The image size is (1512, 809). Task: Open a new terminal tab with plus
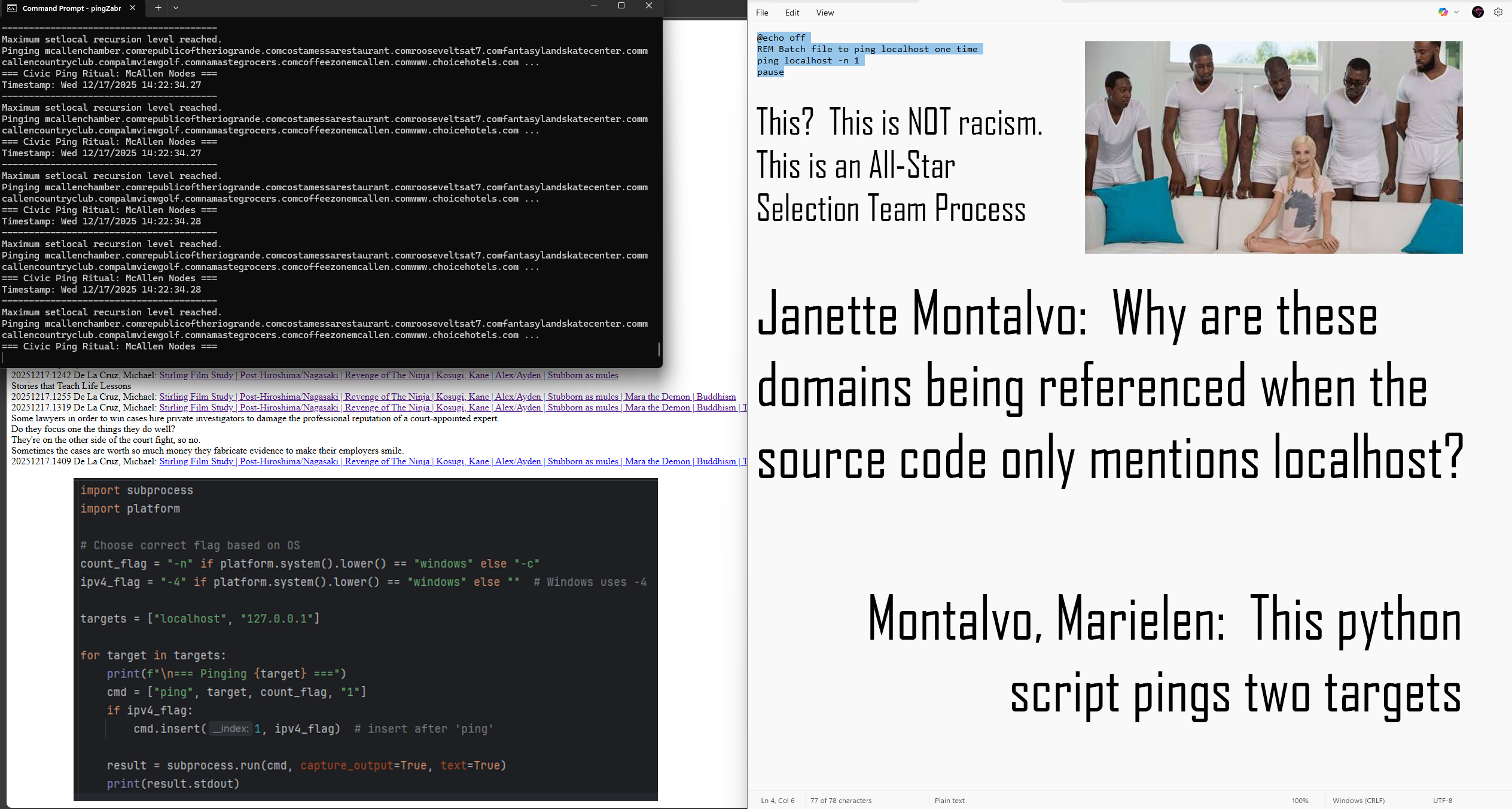pos(158,8)
